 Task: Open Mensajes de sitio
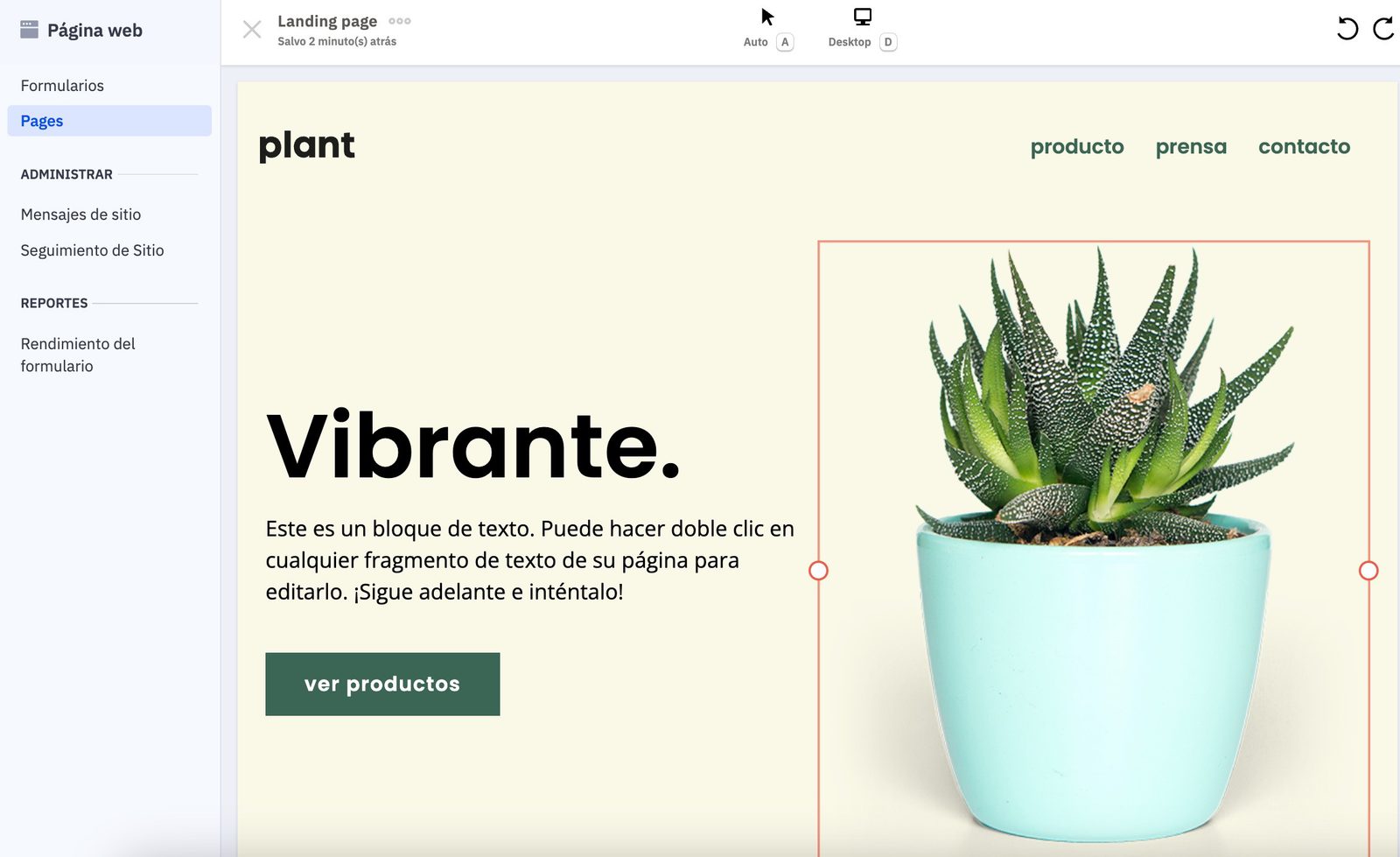80,214
